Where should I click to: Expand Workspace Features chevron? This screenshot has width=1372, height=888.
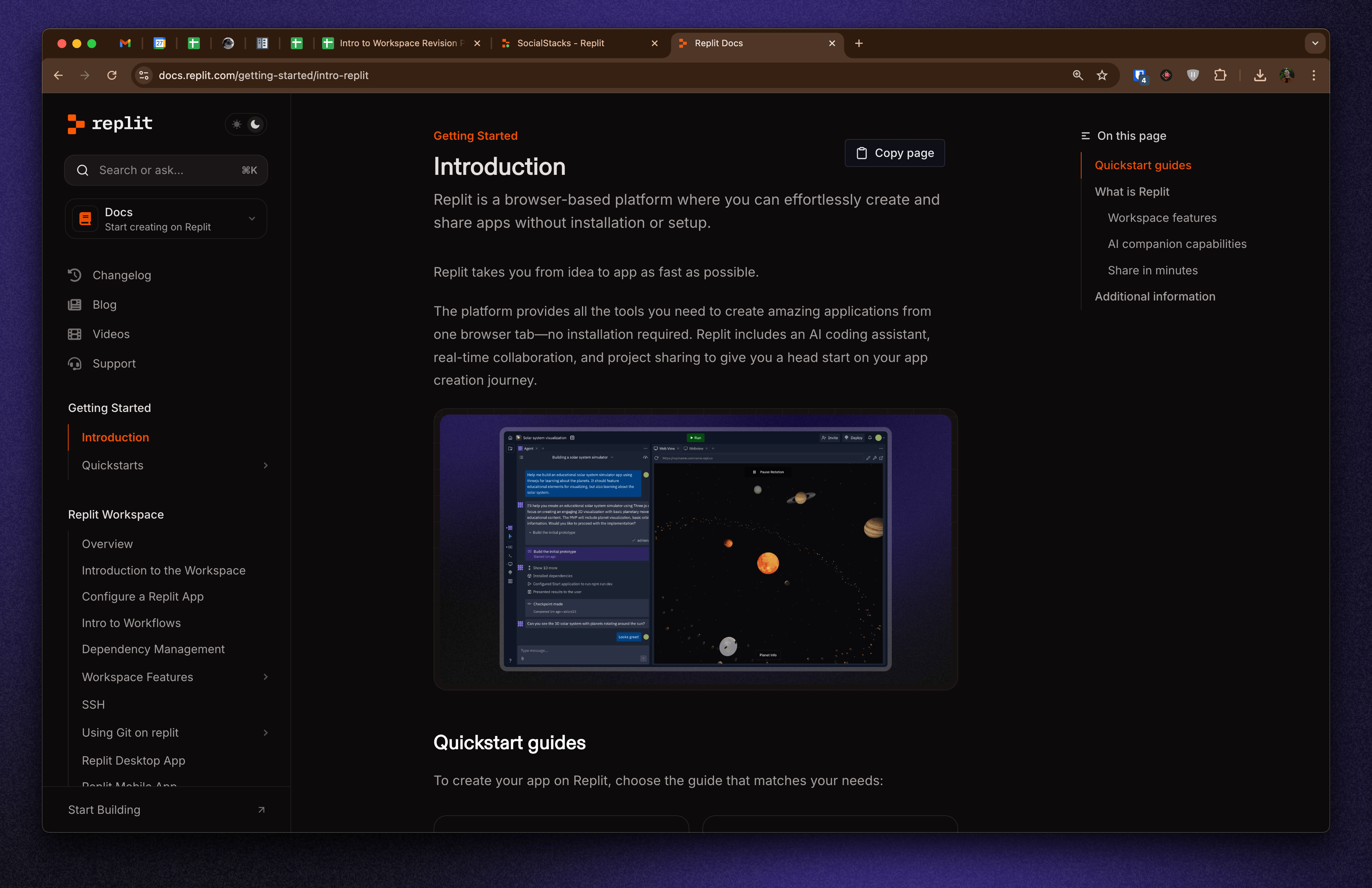tap(265, 677)
